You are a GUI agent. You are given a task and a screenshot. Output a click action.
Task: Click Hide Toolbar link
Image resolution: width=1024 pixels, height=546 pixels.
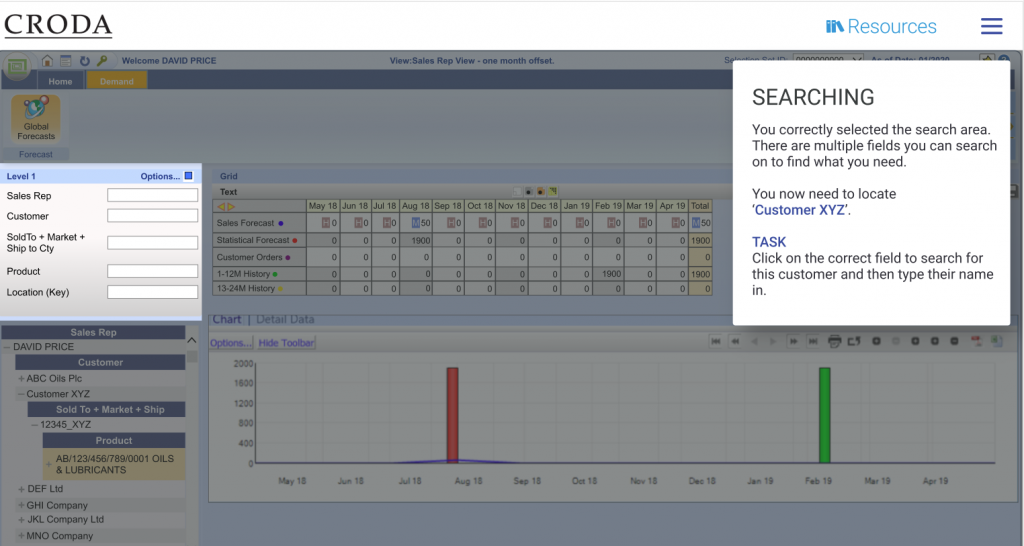(x=286, y=343)
